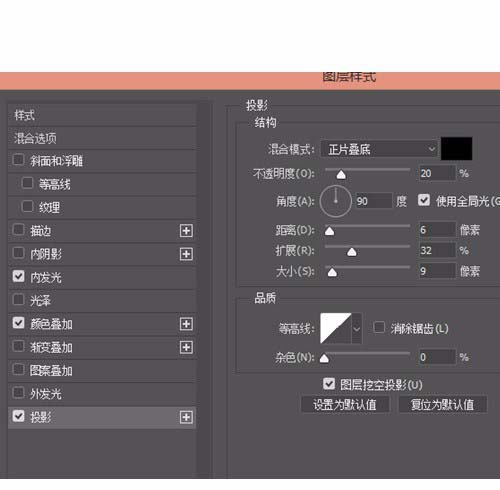Open 外发光 settings row

[102, 394]
